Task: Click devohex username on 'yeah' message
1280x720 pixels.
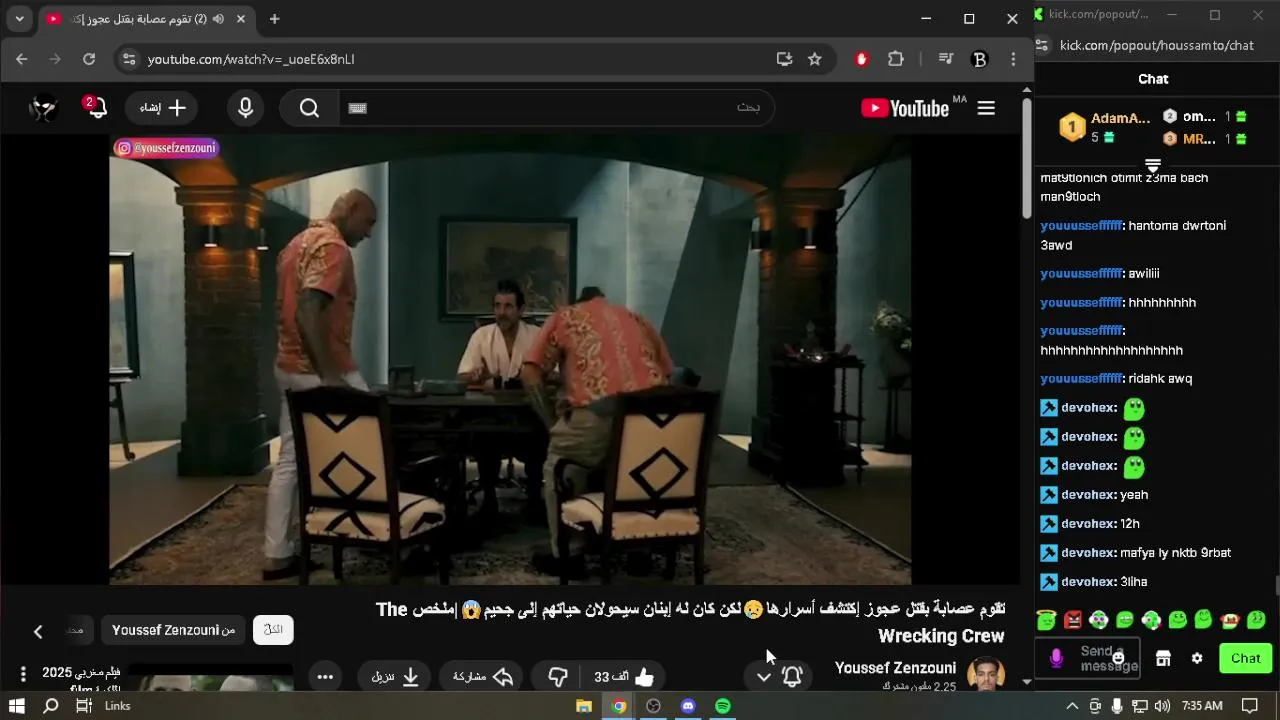Action: (x=1088, y=494)
